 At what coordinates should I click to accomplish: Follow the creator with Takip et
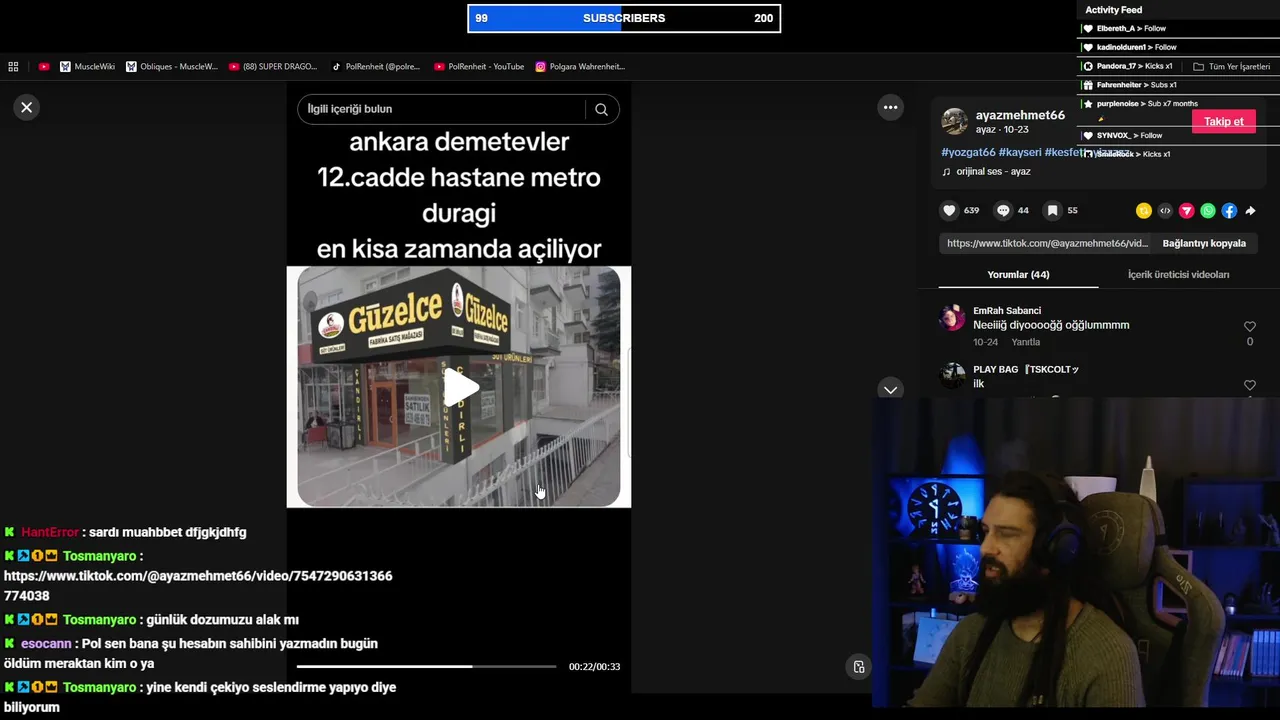pos(1224,122)
